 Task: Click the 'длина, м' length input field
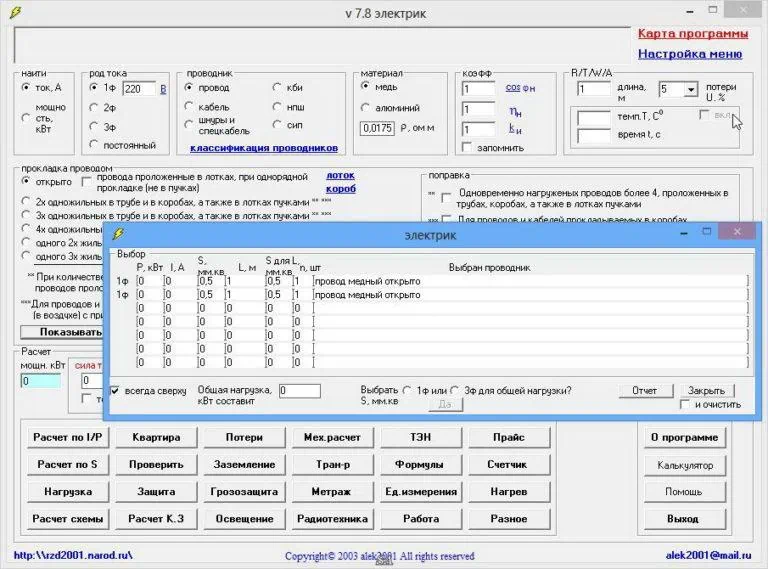click(594, 89)
